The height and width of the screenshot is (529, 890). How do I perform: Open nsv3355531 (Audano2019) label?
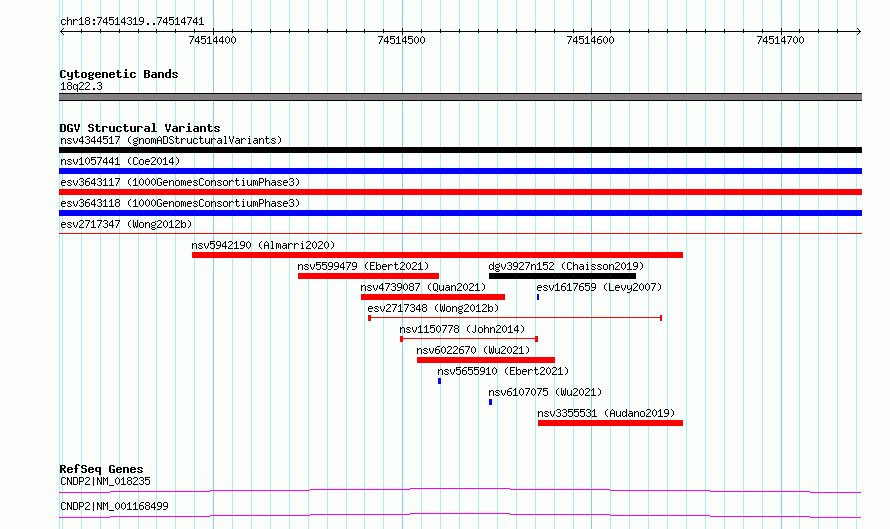pyautogui.click(x=606, y=413)
